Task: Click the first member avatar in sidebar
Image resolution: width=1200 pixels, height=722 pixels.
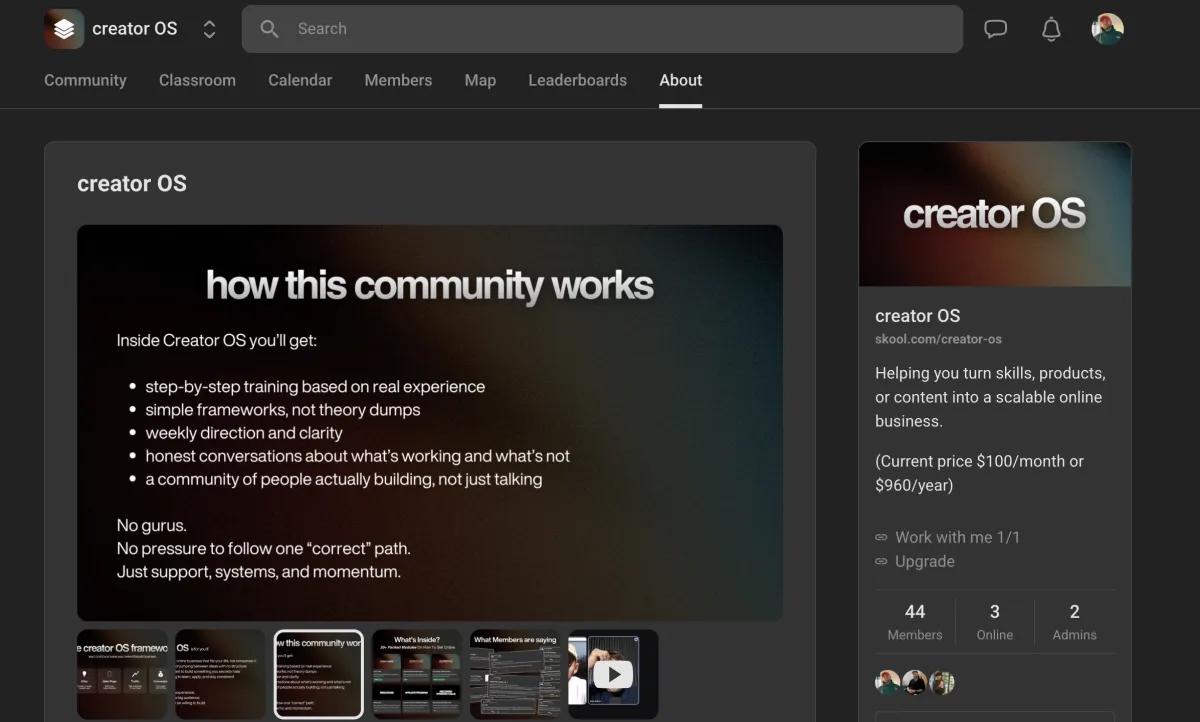Action: [x=887, y=682]
